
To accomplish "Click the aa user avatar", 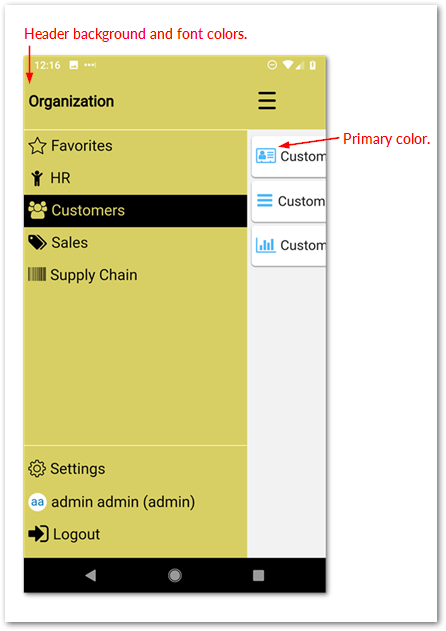I will pyautogui.click(x=37, y=502).
